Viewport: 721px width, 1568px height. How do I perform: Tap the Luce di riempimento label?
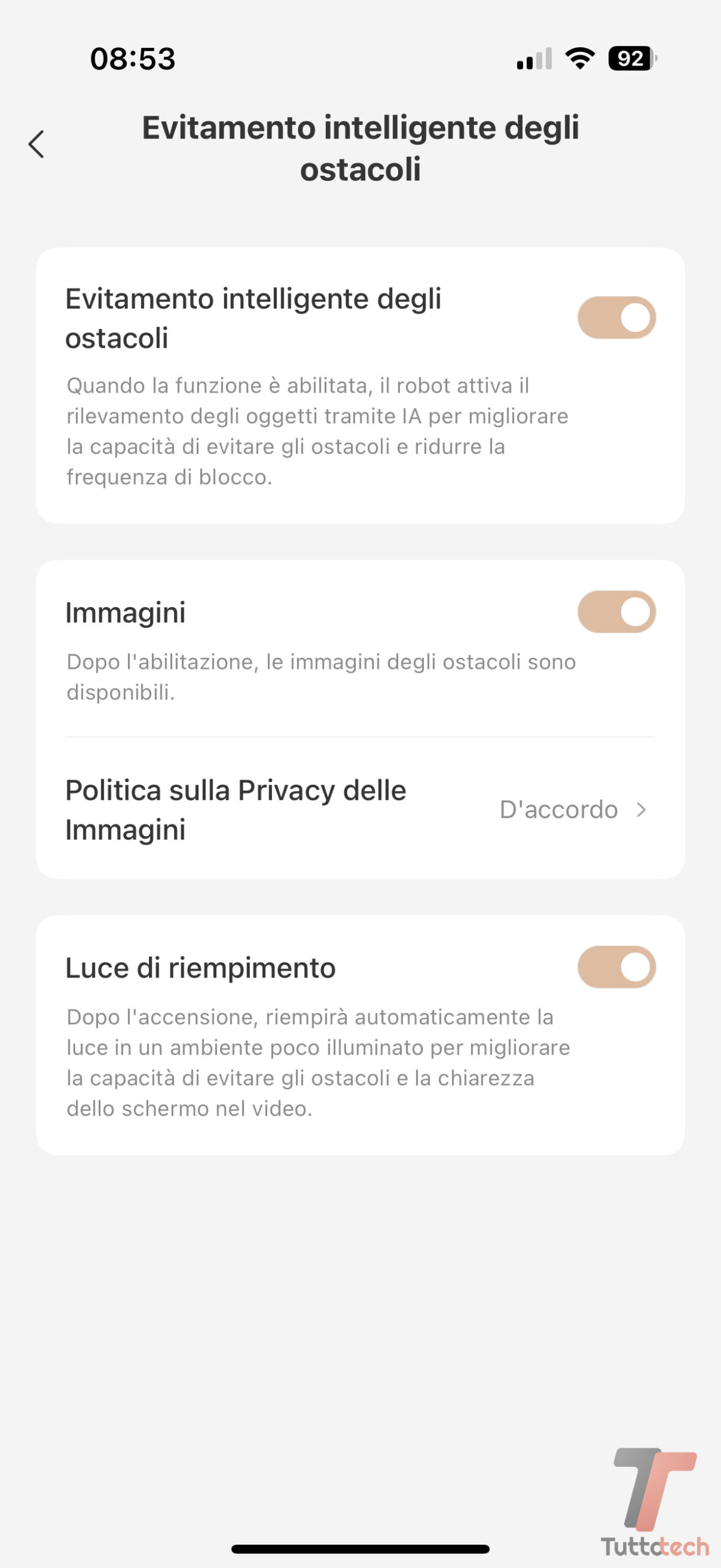[x=200, y=968]
